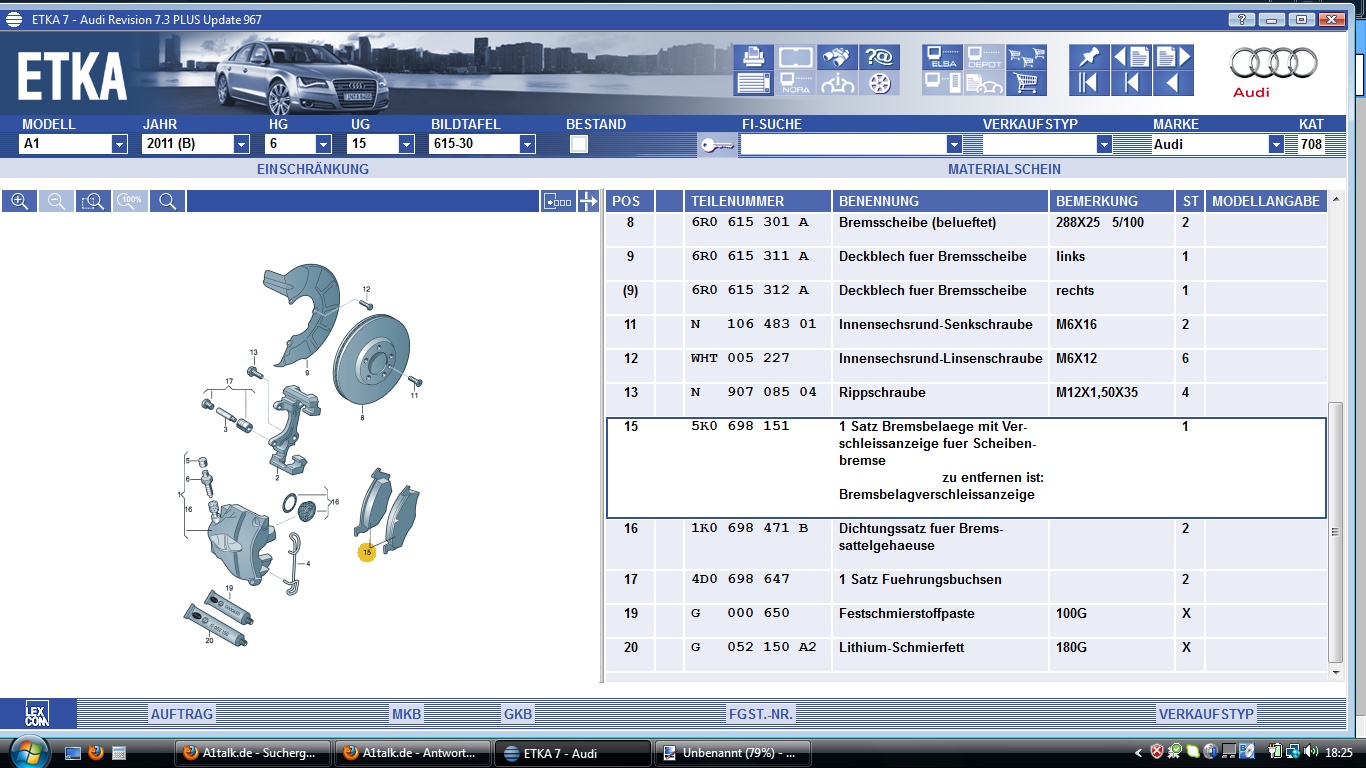The height and width of the screenshot is (768, 1366).
Task: Click FGST.-NR. in the bottom bar
Action: click(761, 714)
